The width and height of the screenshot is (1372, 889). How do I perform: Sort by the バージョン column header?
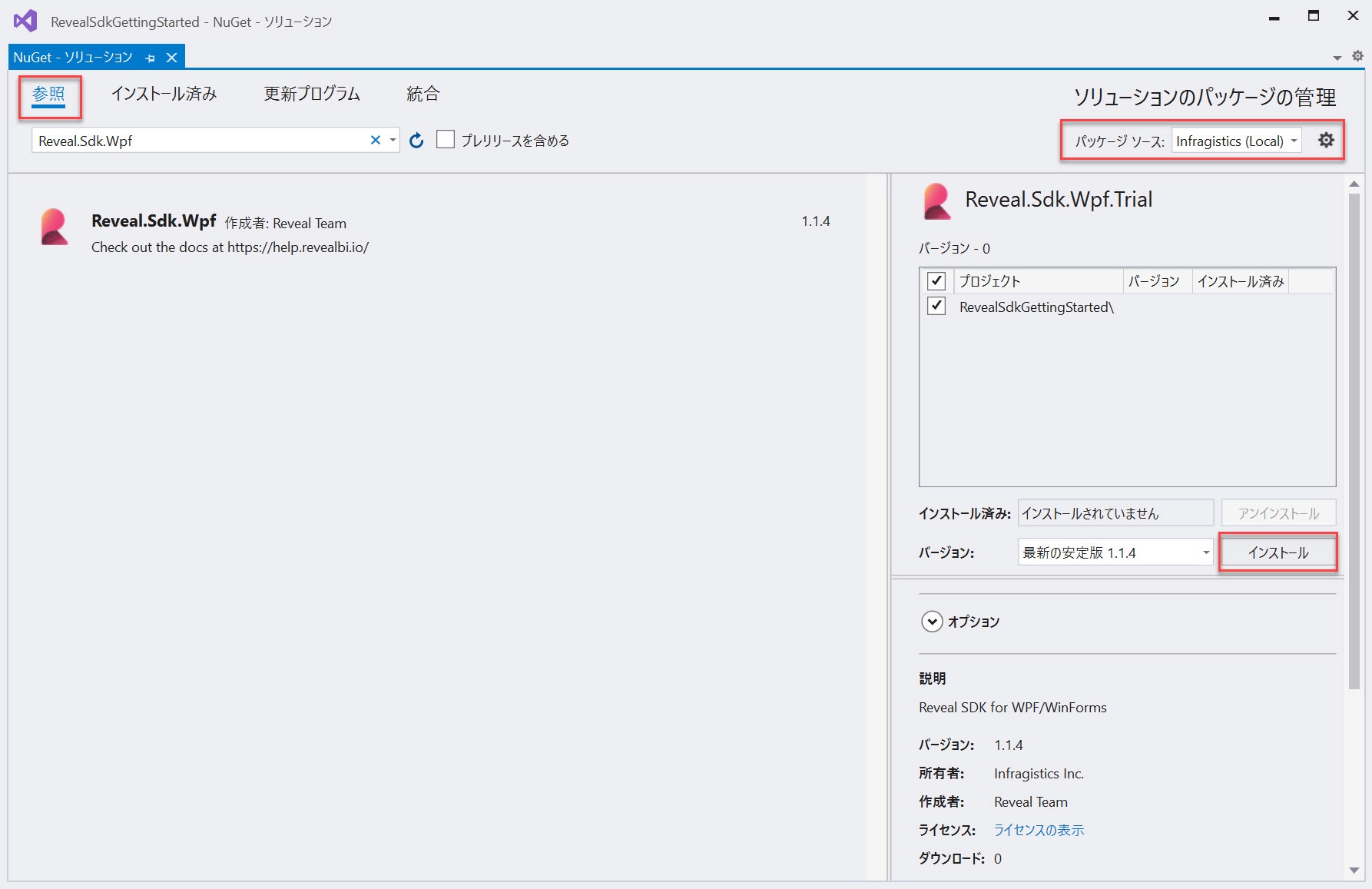[1157, 280]
